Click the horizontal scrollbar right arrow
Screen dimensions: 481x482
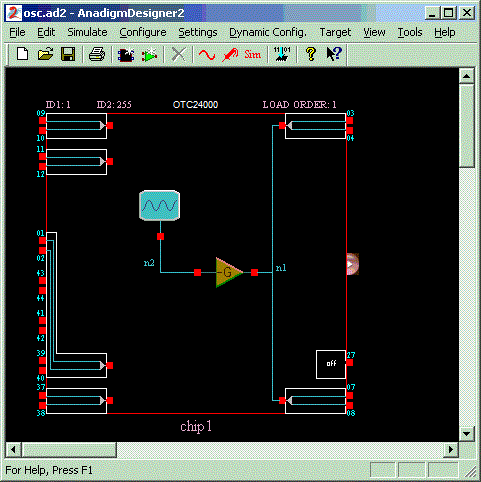pos(451,450)
